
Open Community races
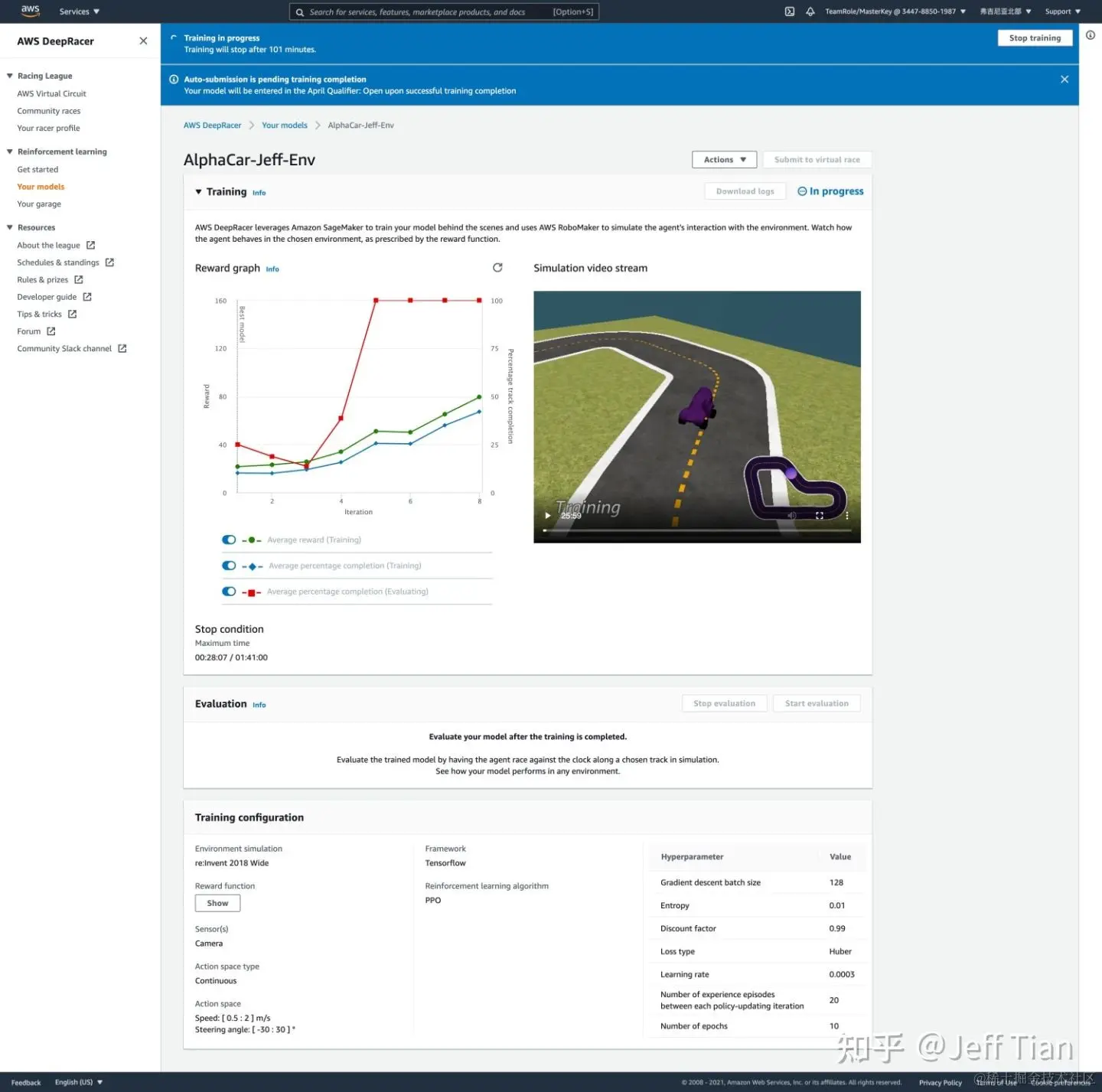tap(49, 111)
